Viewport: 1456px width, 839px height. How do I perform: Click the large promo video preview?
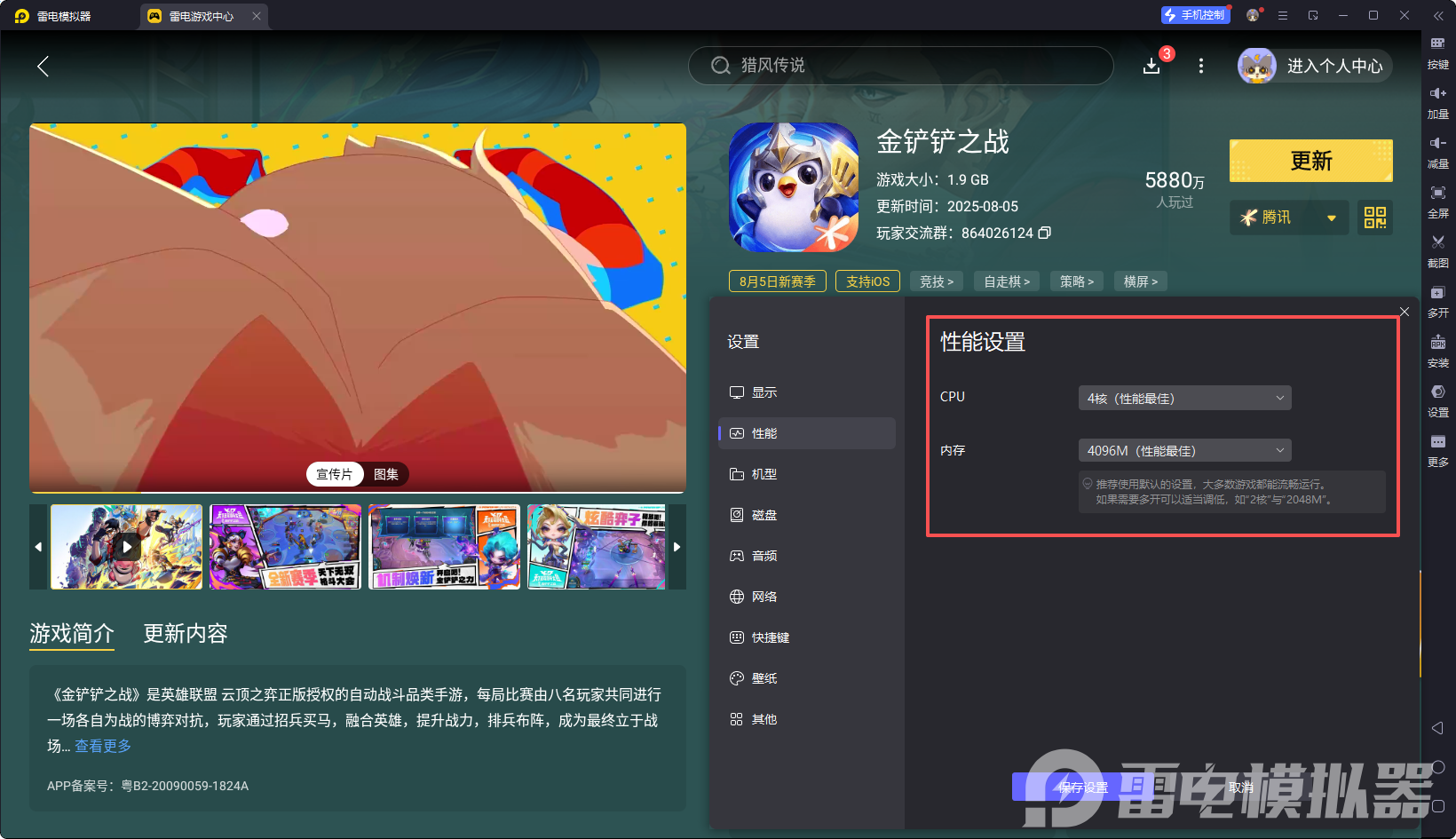(358, 307)
